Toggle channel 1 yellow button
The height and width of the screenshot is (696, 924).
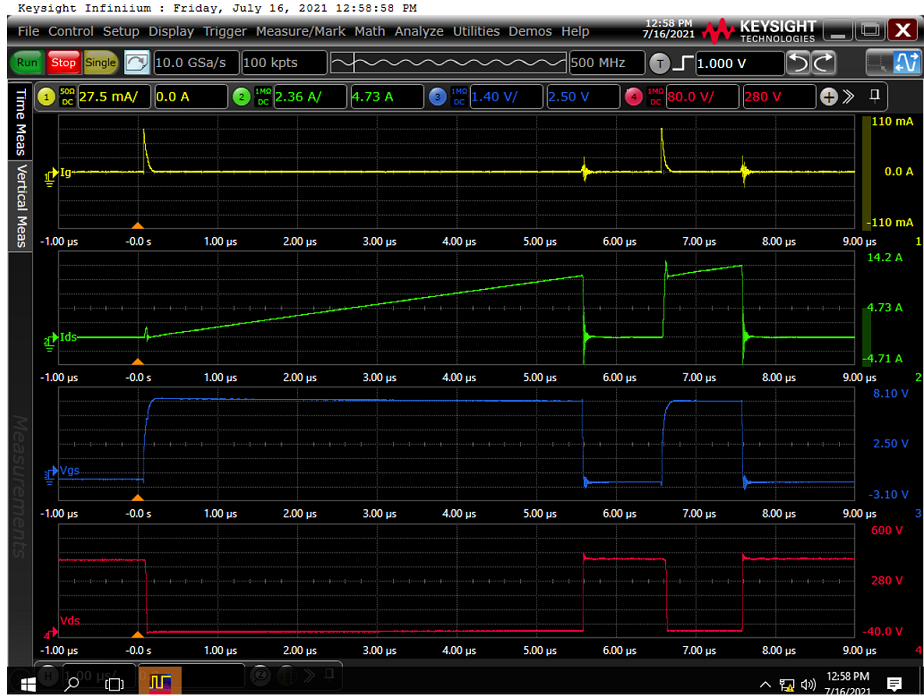(46, 97)
